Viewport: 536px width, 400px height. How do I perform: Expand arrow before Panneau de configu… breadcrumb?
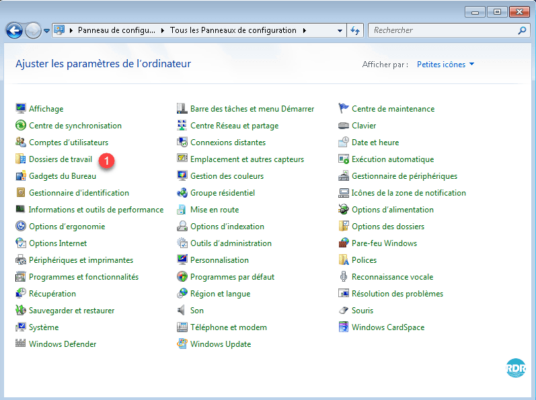(71, 30)
